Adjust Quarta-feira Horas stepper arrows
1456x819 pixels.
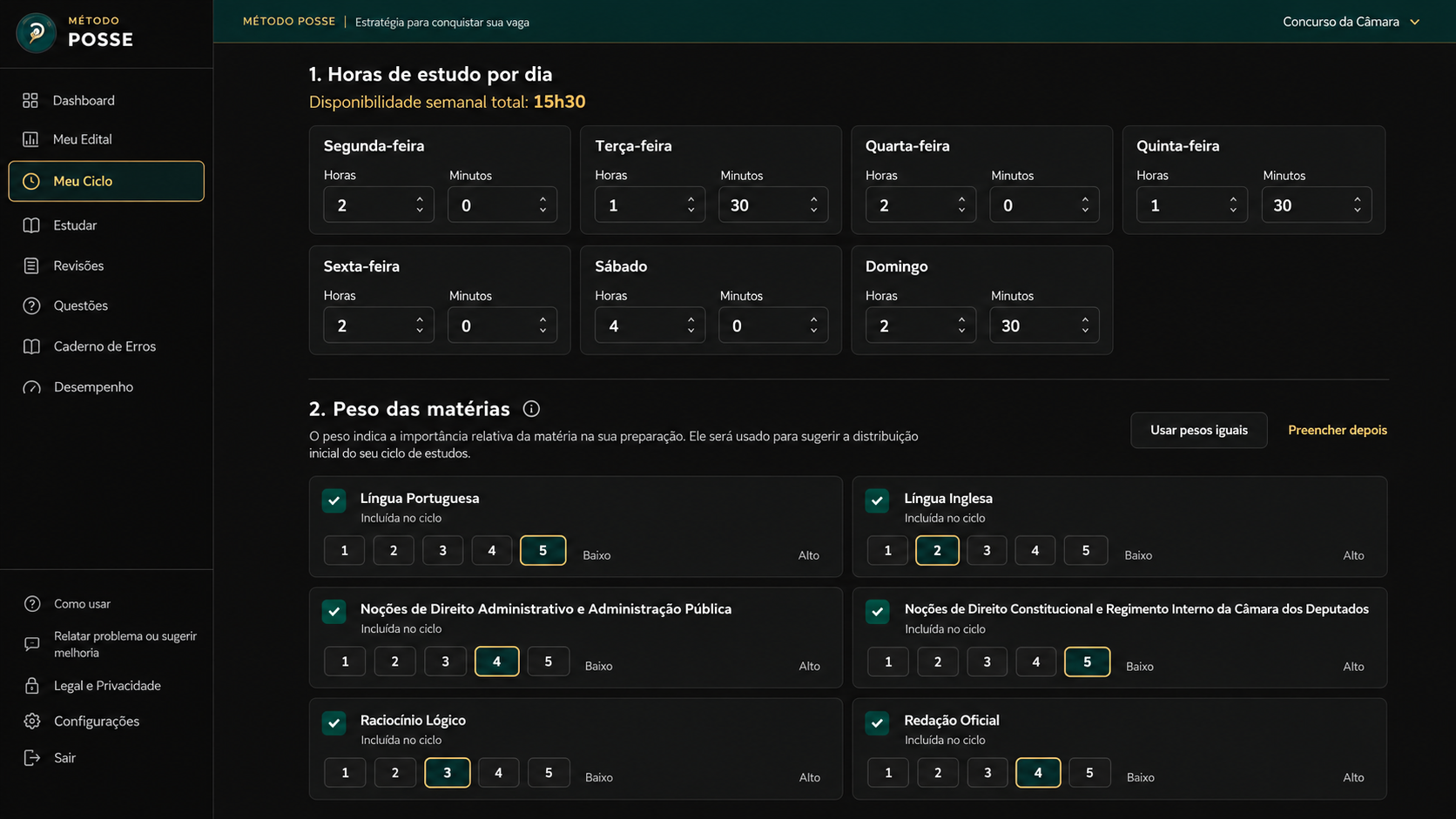(961, 205)
